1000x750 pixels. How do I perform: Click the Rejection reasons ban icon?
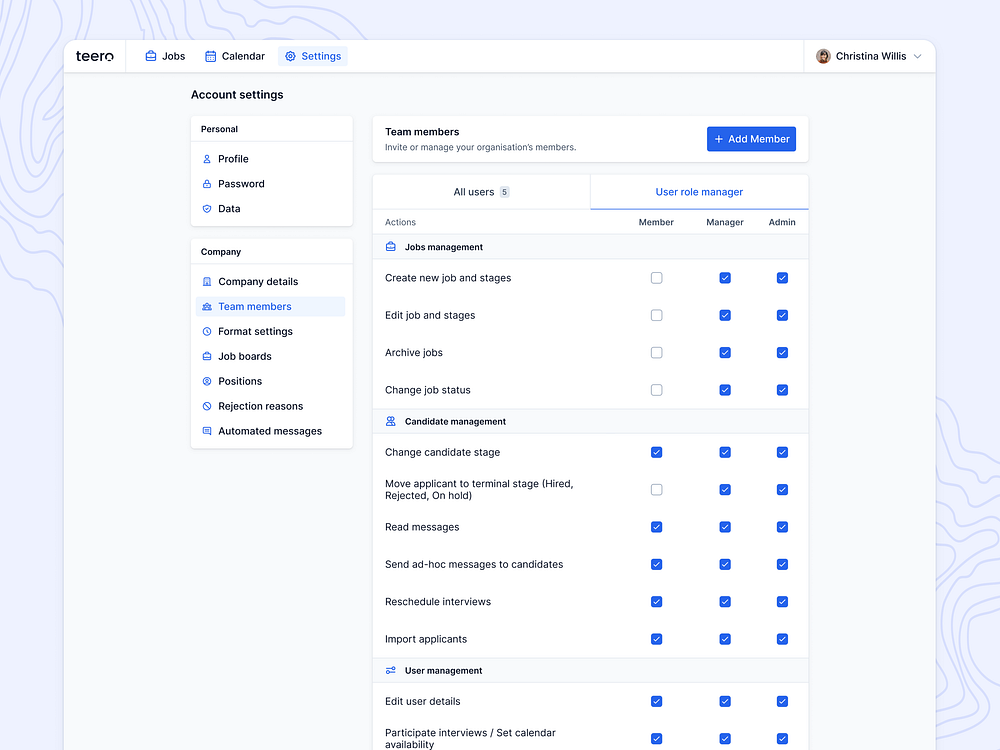(207, 406)
